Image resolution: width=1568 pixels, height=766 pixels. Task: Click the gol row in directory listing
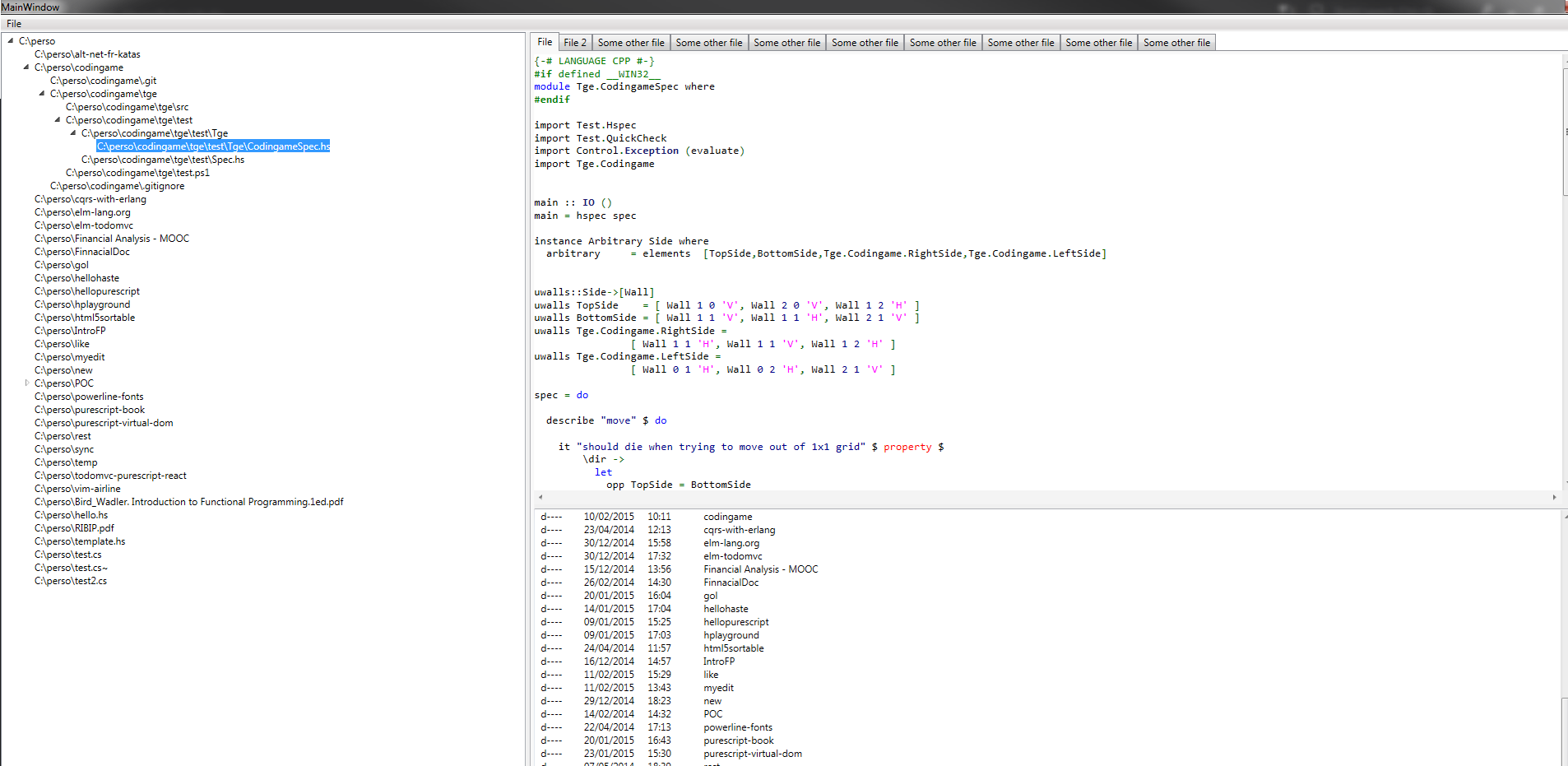click(x=629, y=596)
